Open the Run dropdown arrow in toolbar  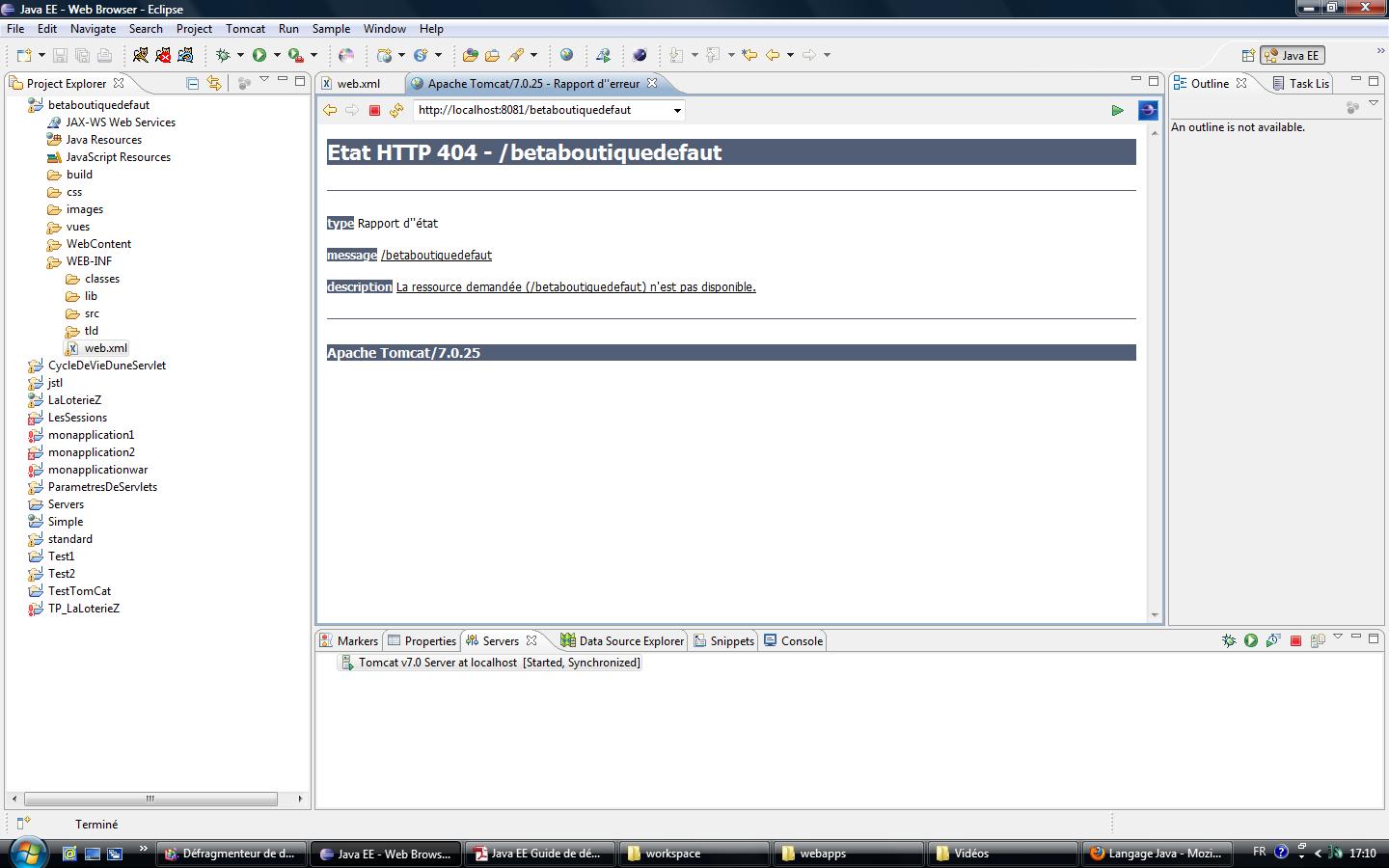click(277, 55)
